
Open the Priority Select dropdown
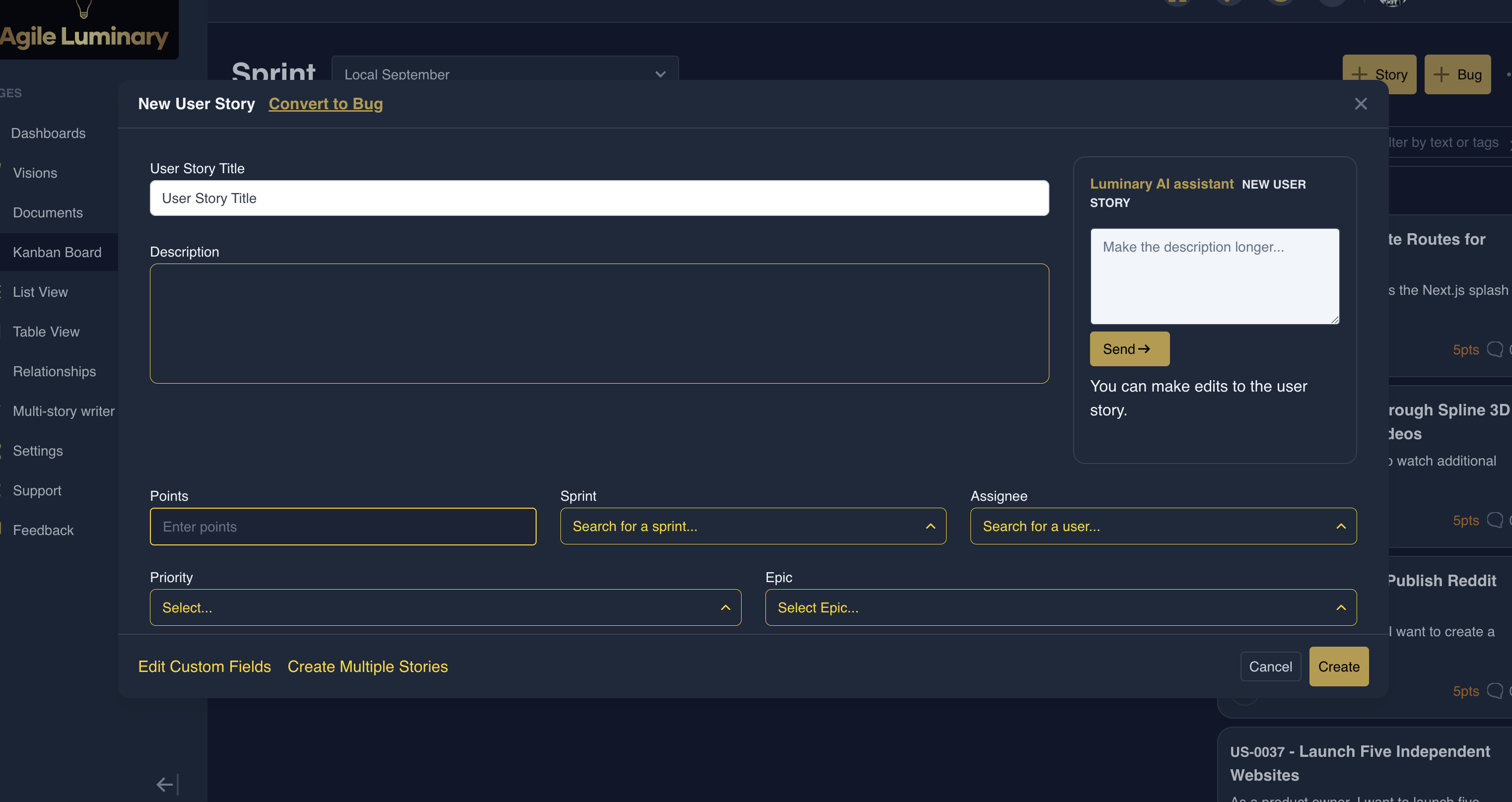pyautogui.click(x=445, y=607)
